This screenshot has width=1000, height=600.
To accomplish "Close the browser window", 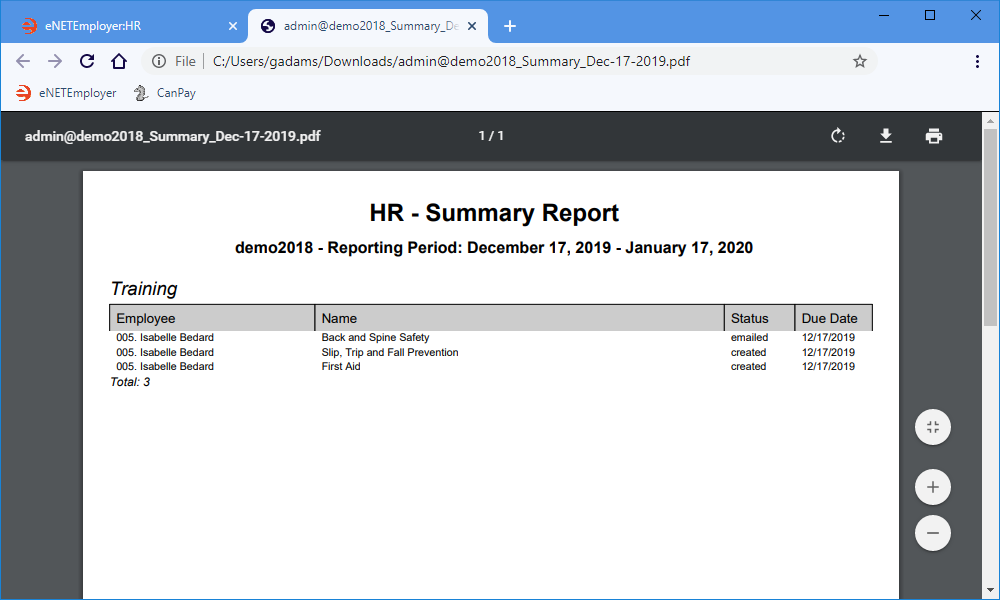I will (976, 15).
